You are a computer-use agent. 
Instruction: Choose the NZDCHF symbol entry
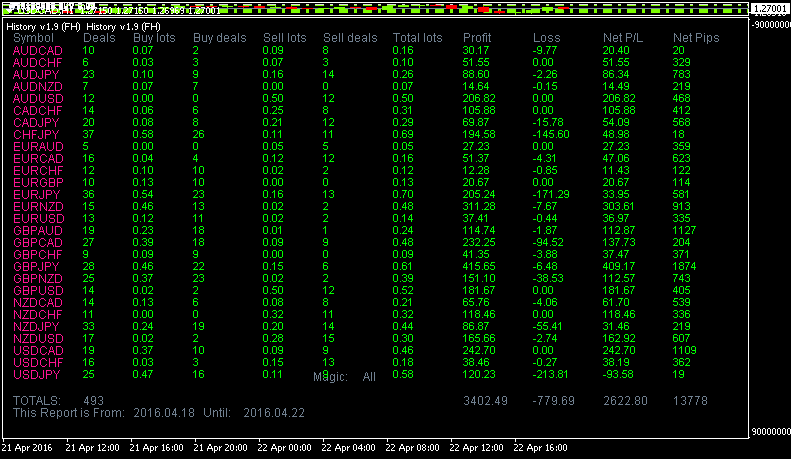pos(34,314)
